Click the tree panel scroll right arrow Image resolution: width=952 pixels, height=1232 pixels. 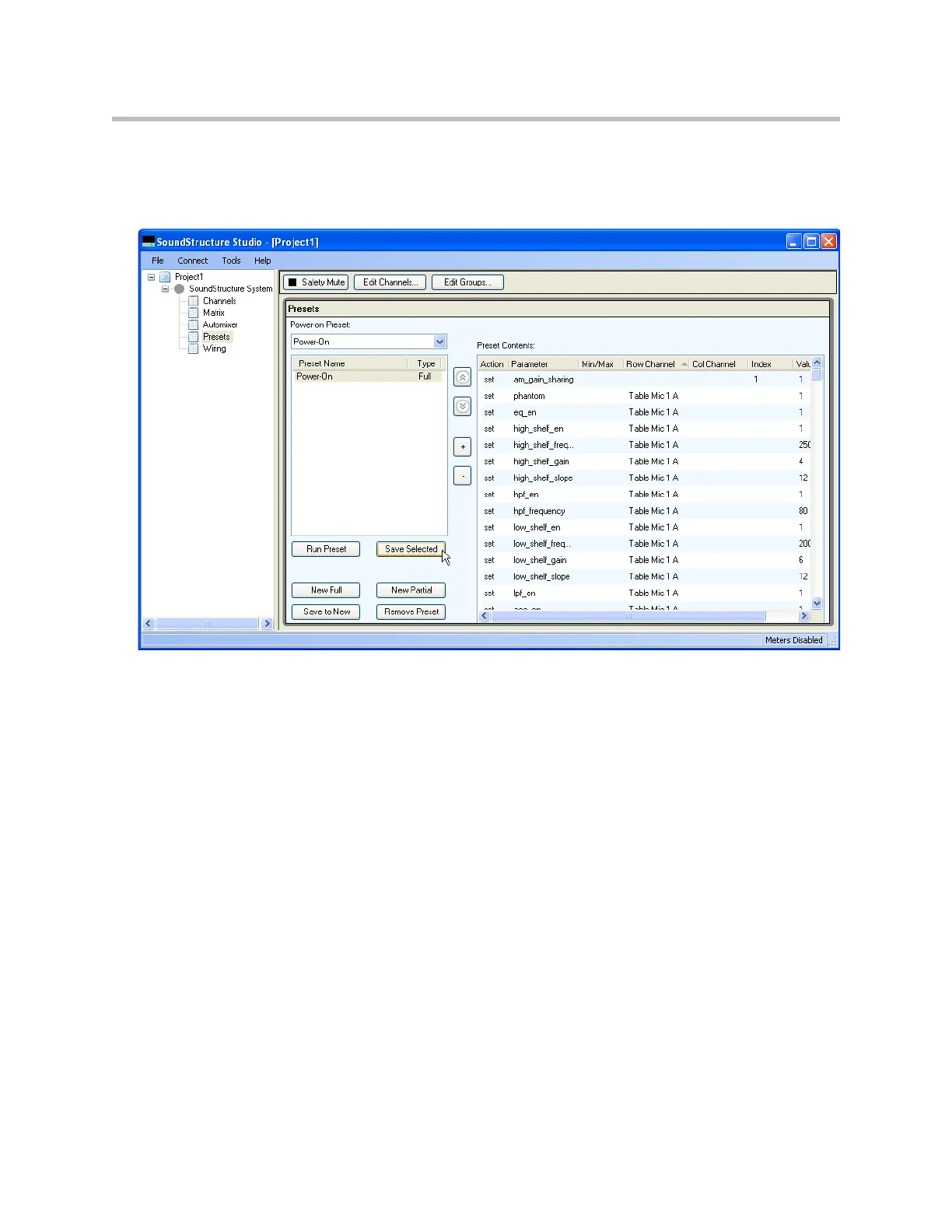click(x=267, y=624)
